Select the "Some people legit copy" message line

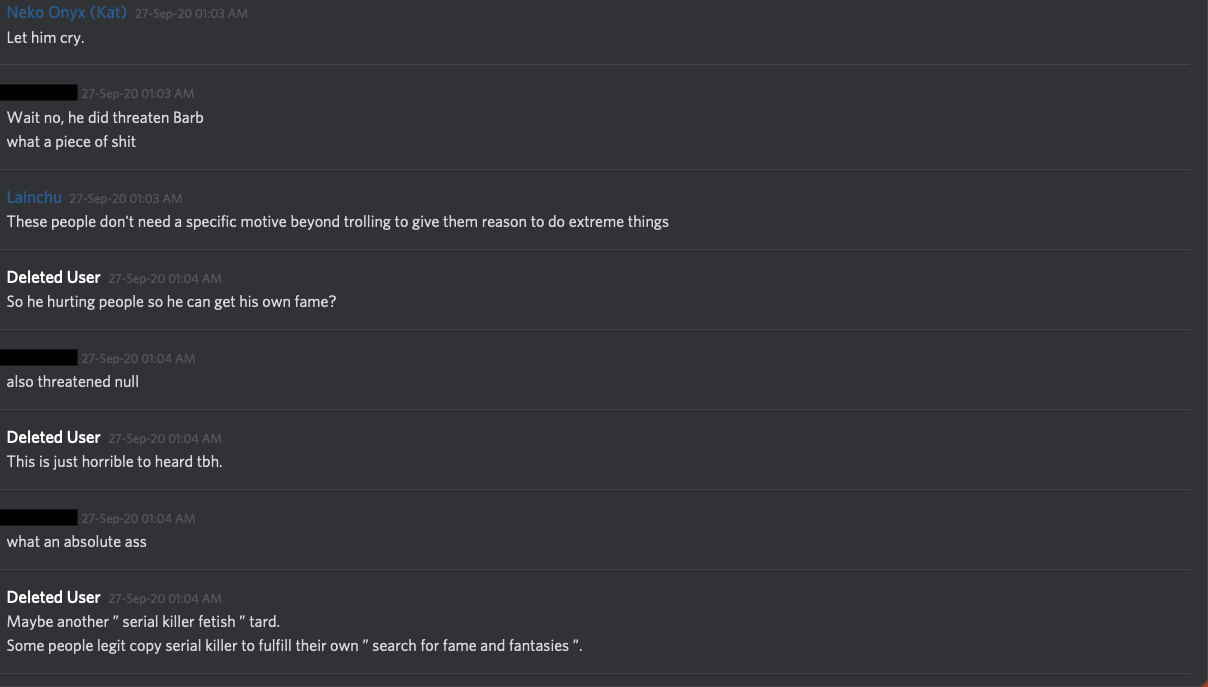pos(294,646)
